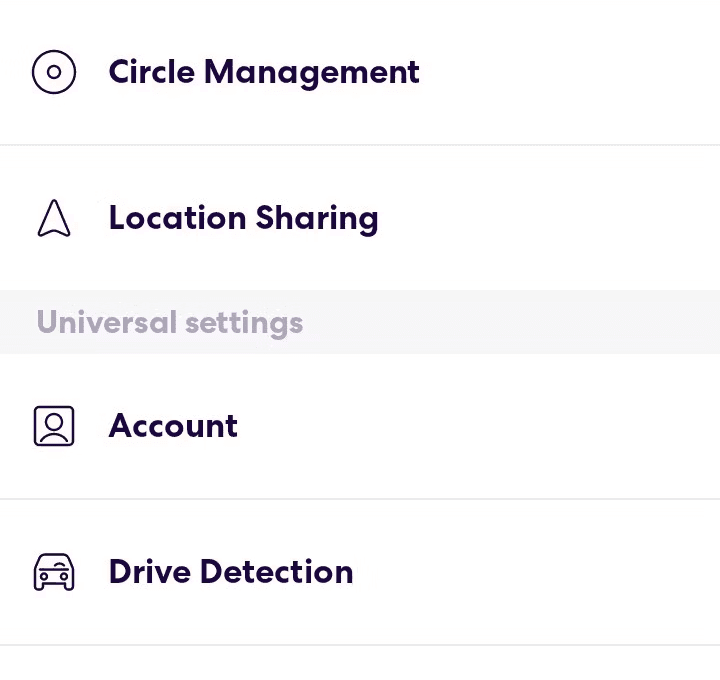Click the vehicle icon beside Drive Detection
The width and height of the screenshot is (720, 680).
tap(54, 572)
